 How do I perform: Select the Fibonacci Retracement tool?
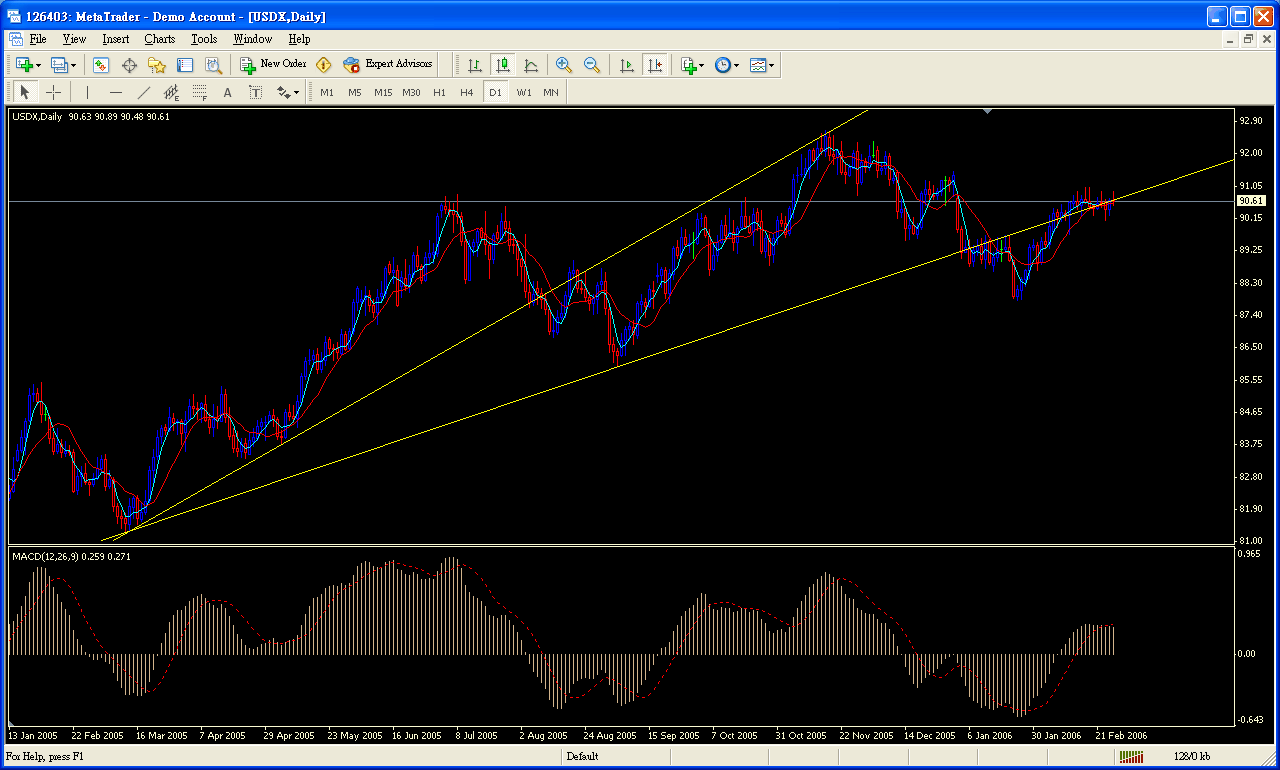tap(200, 92)
